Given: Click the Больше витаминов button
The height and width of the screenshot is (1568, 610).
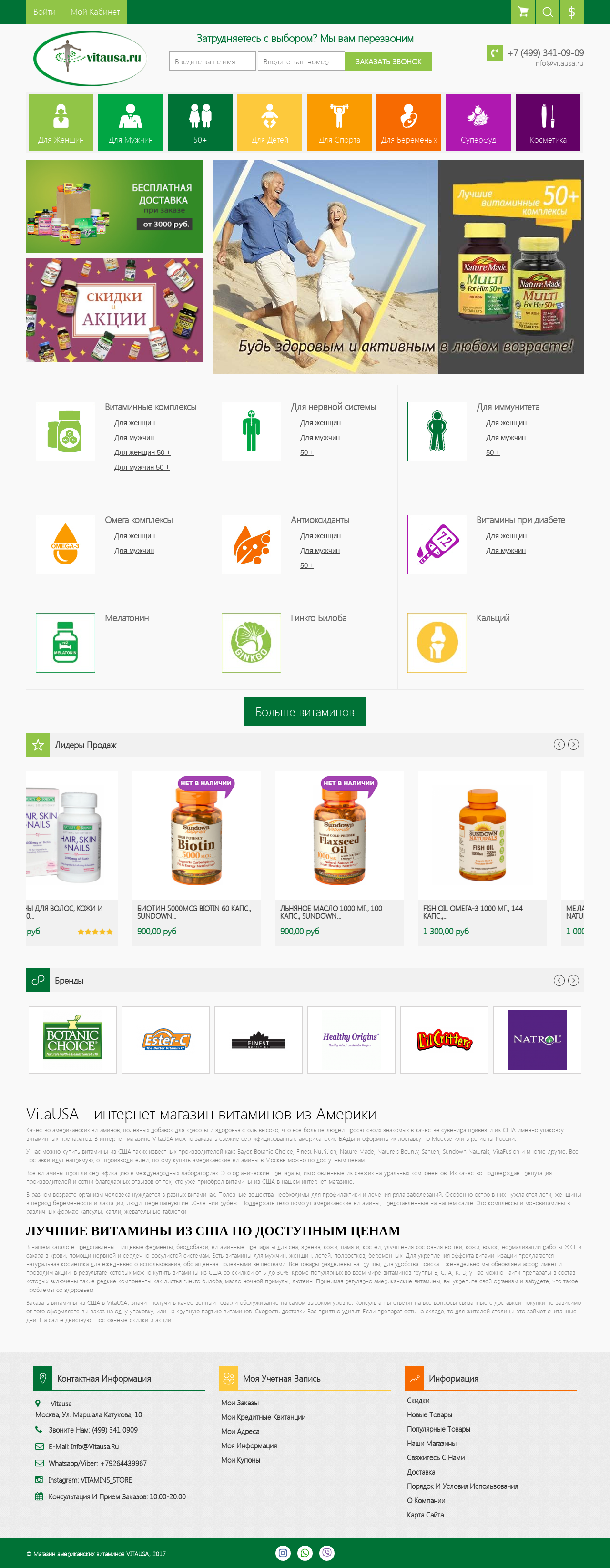Looking at the screenshot, I should pyautogui.click(x=305, y=711).
